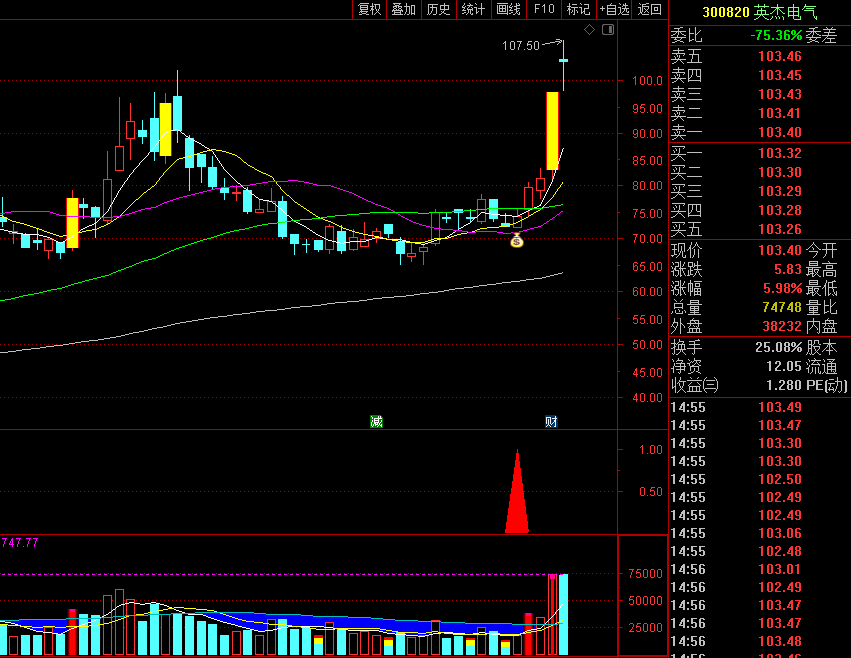Click the diamond icon above chart
The image size is (851, 658).
coord(589,30)
